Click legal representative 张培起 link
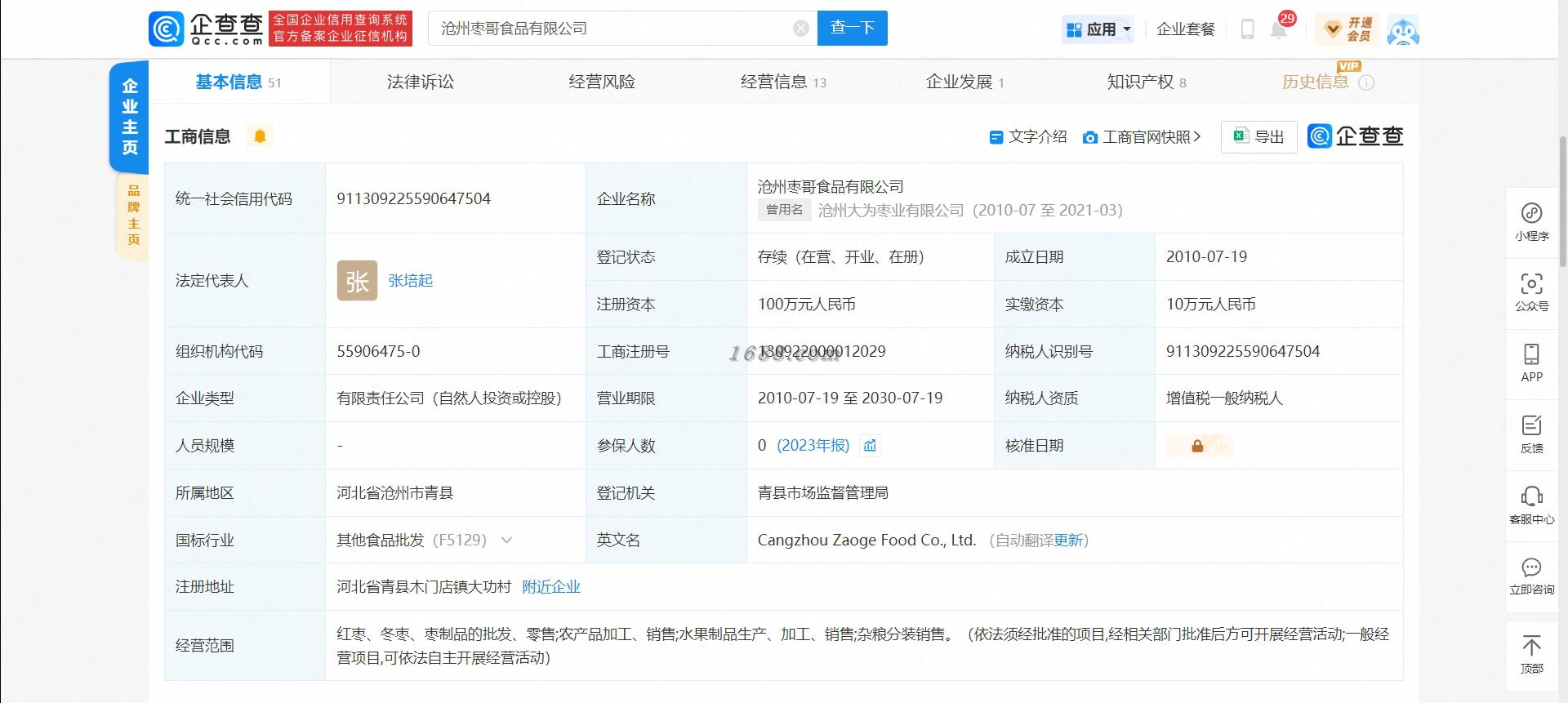 (x=410, y=280)
